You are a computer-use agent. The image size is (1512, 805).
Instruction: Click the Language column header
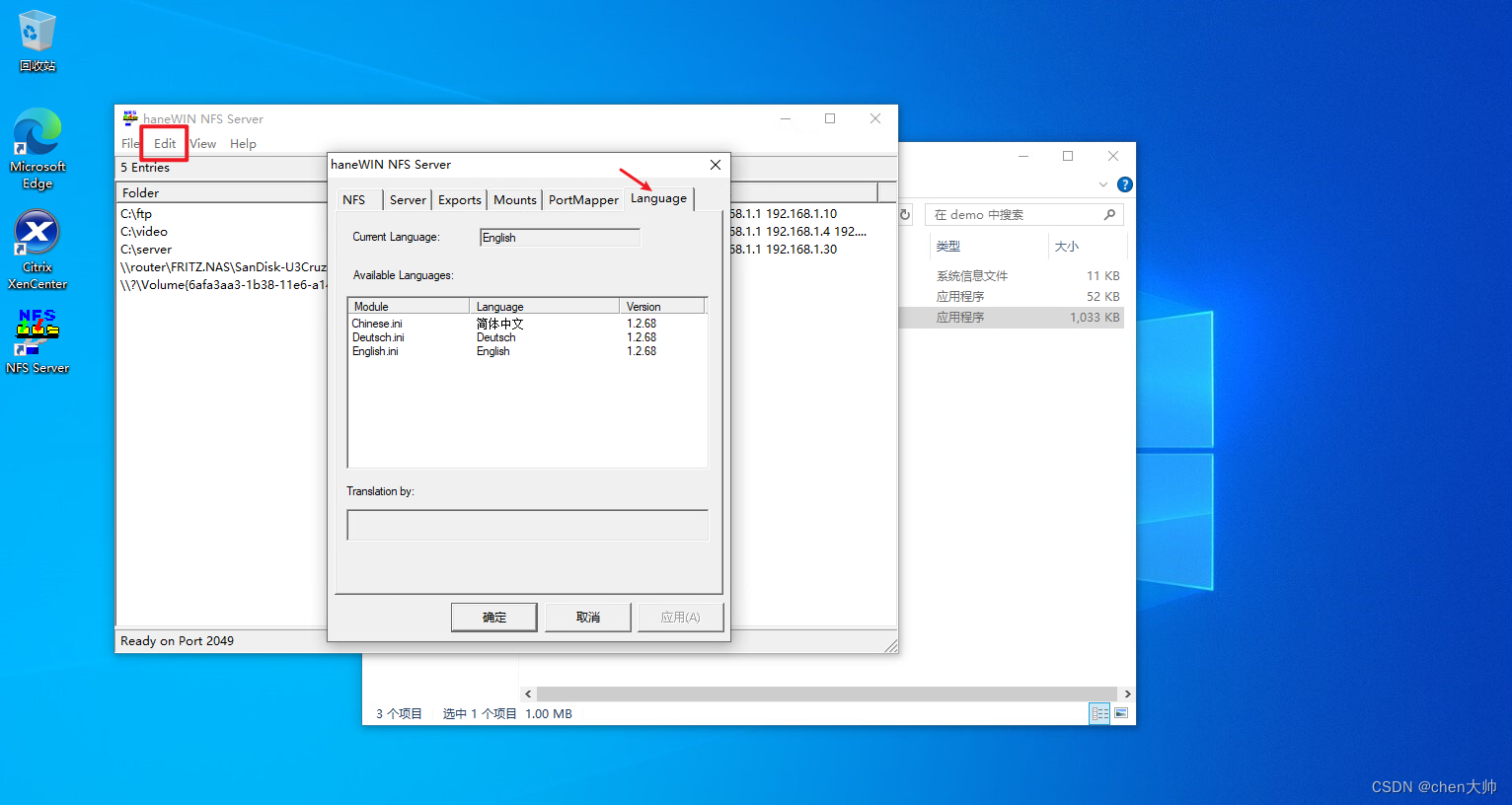545,306
